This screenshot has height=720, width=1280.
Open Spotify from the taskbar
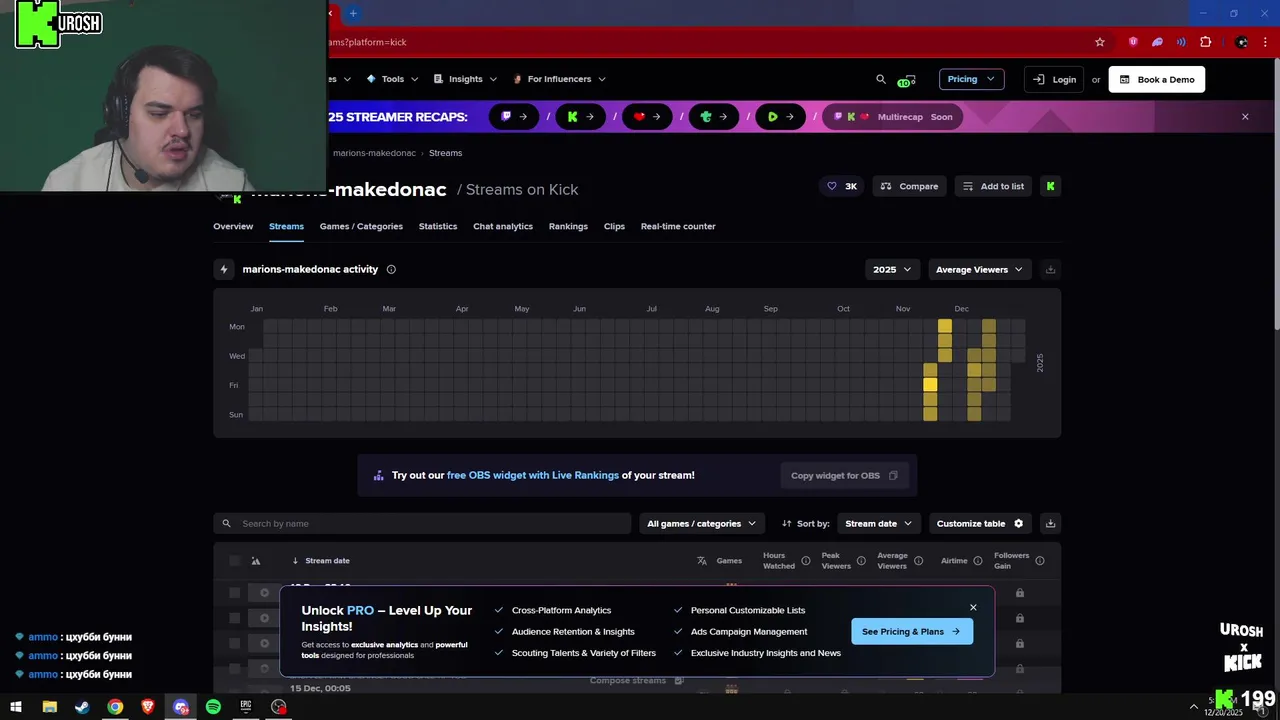click(213, 707)
